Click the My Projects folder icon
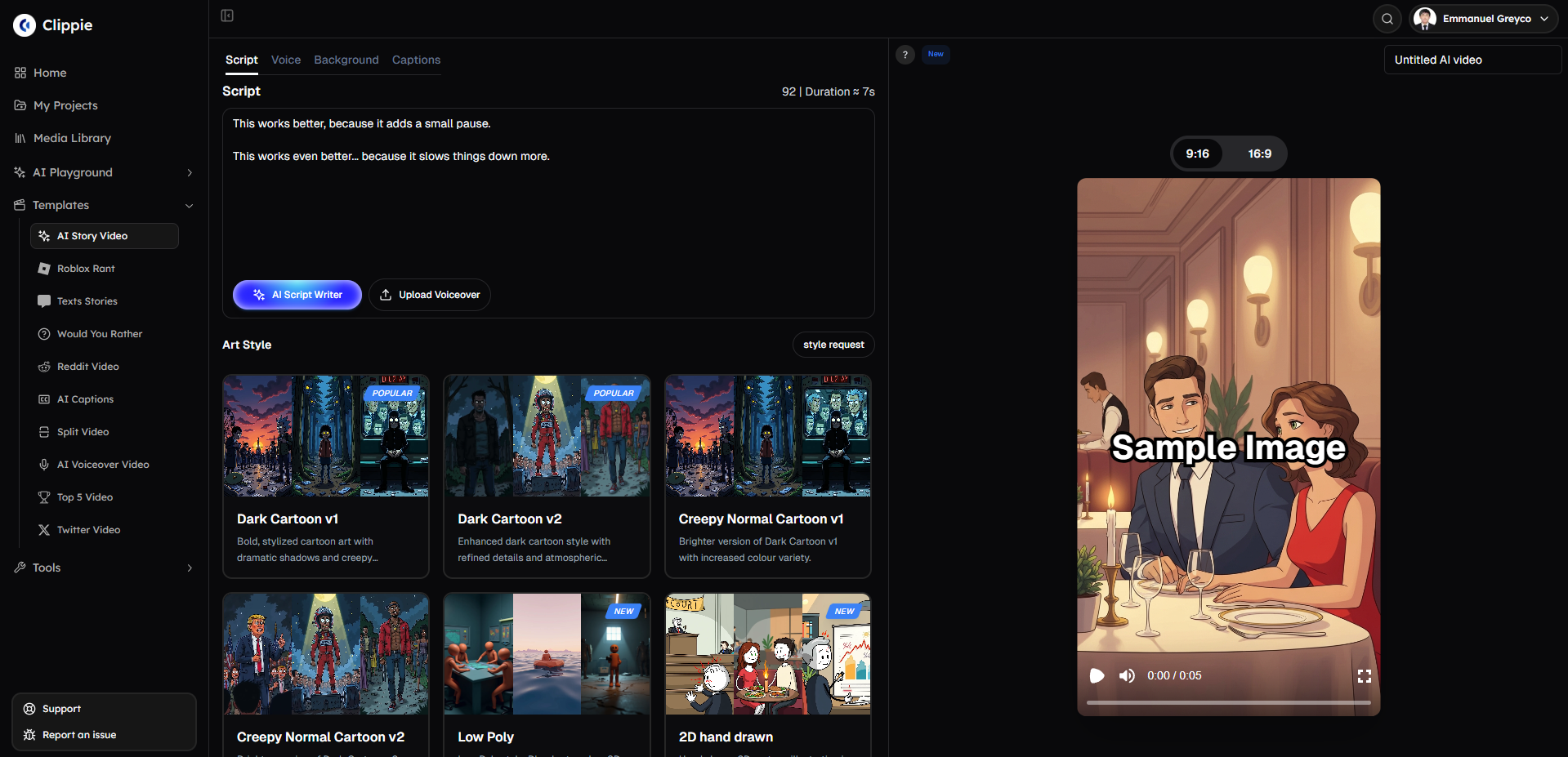Image resolution: width=1568 pixels, height=757 pixels. point(20,105)
